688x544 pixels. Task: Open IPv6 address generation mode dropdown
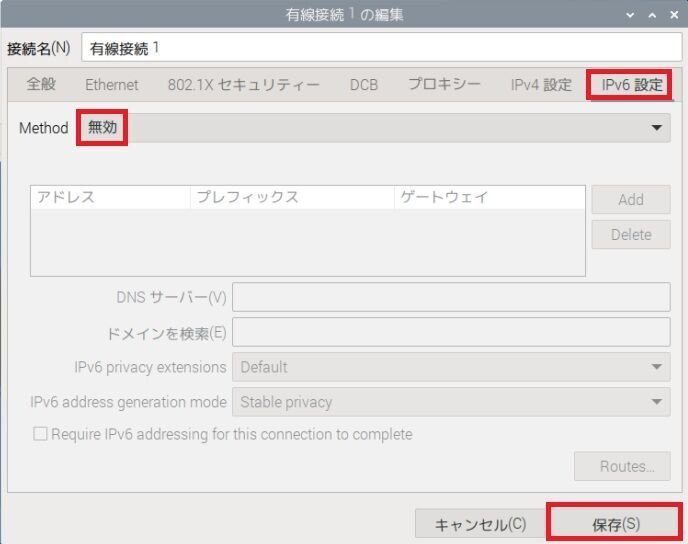coord(451,402)
